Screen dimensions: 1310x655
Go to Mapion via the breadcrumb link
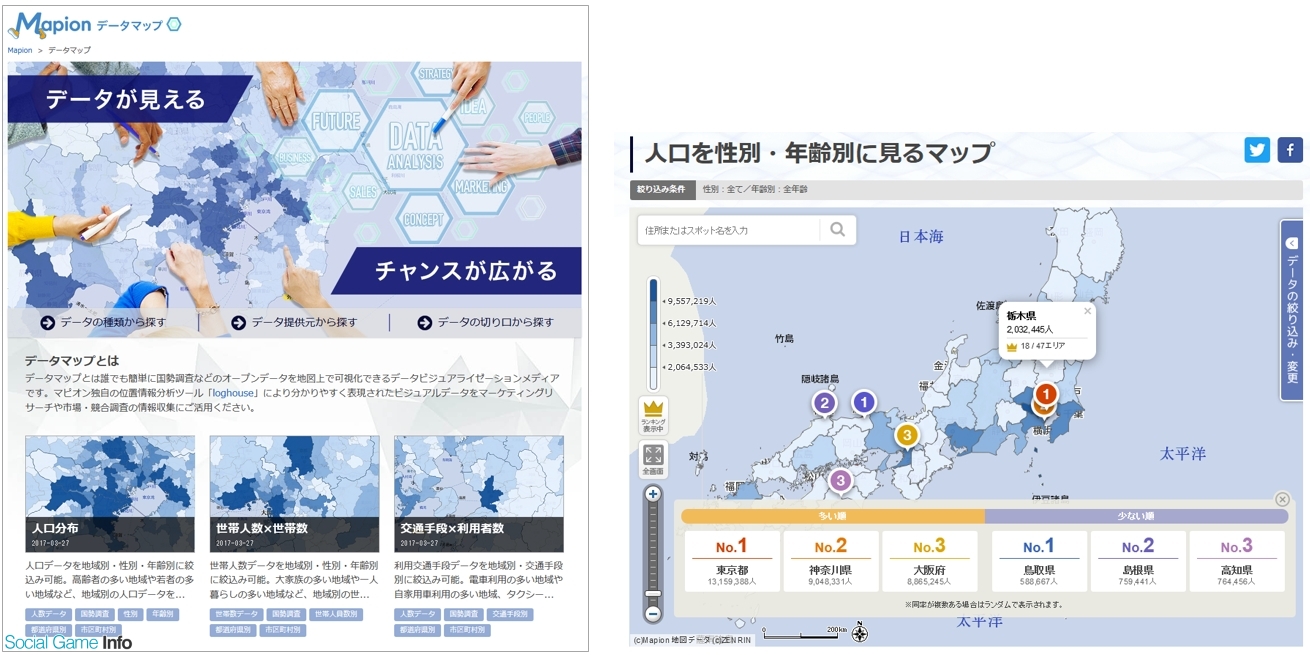tap(20, 50)
